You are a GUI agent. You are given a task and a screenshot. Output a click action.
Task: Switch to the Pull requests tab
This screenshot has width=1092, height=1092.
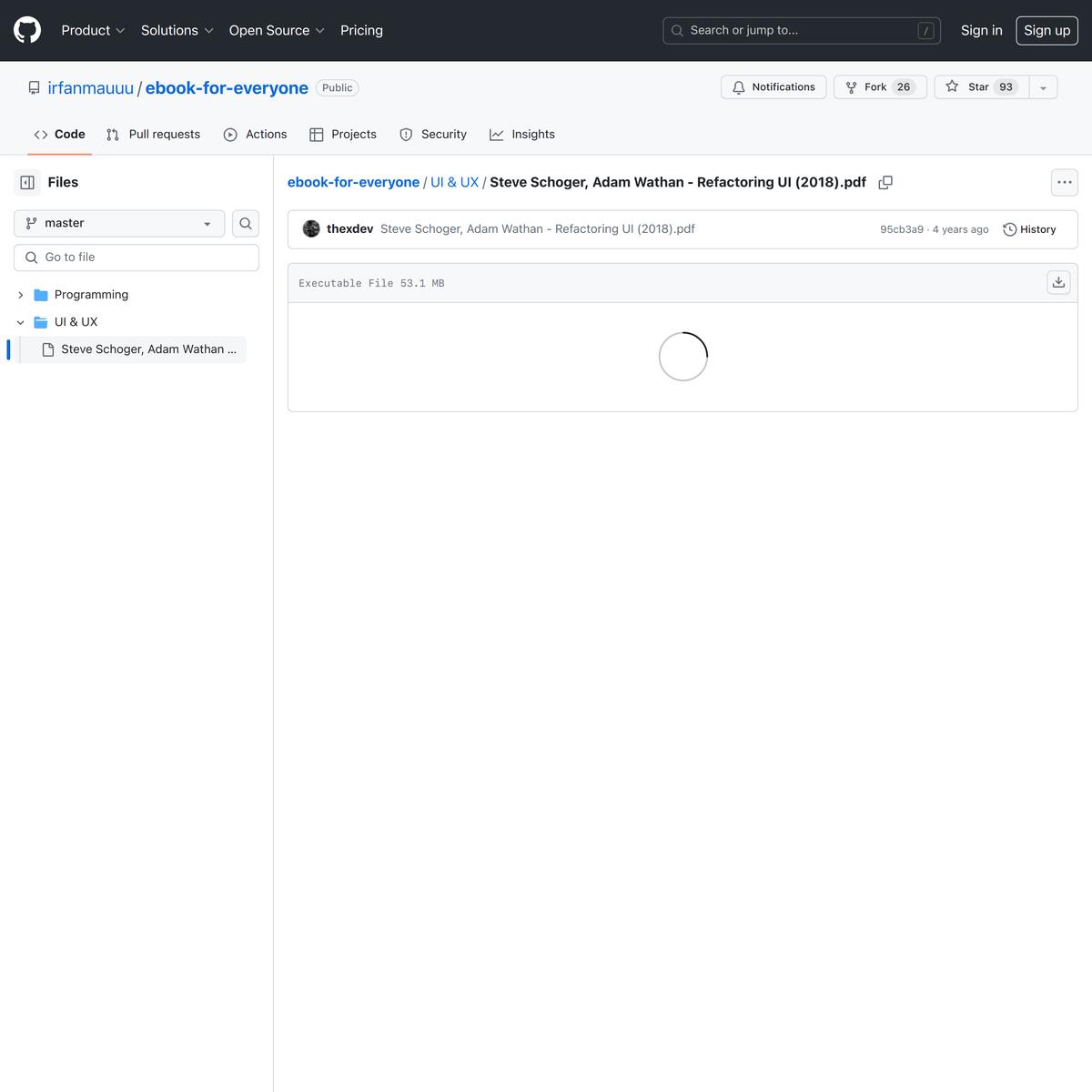153,135
